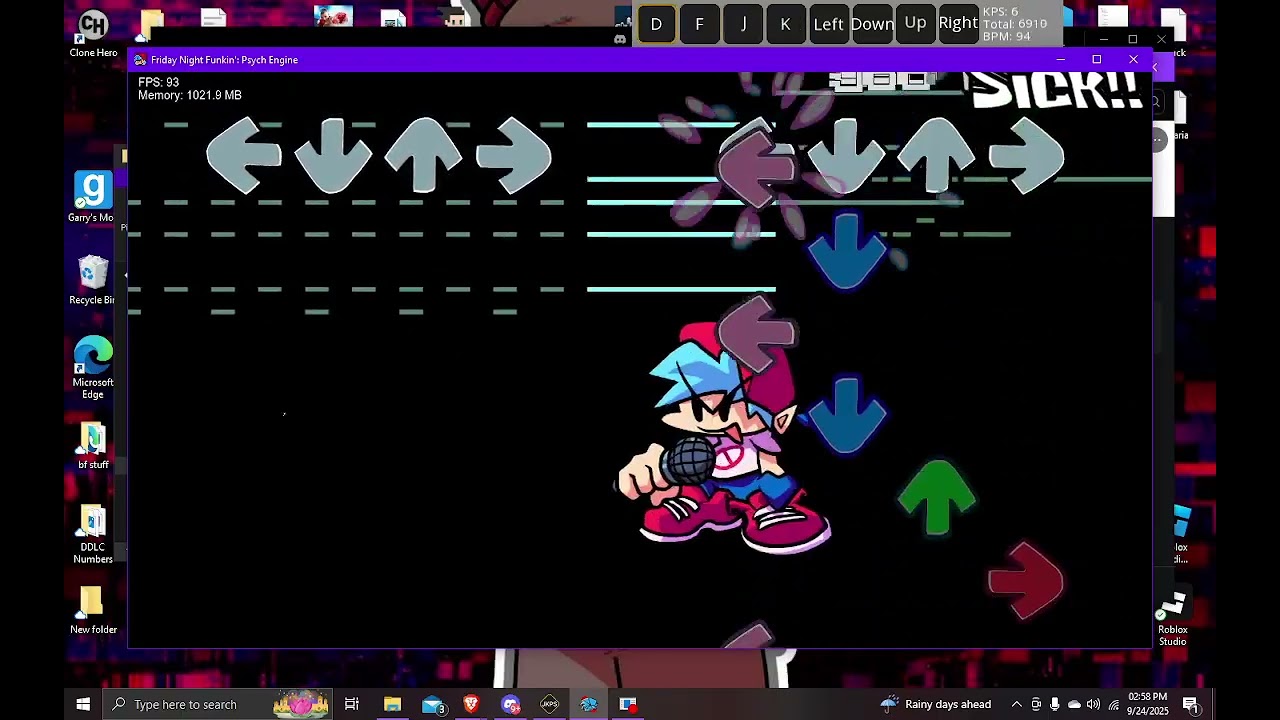The height and width of the screenshot is (720, 1280).
Task: Click the D key in the overlay
Action: pos(656,24)
